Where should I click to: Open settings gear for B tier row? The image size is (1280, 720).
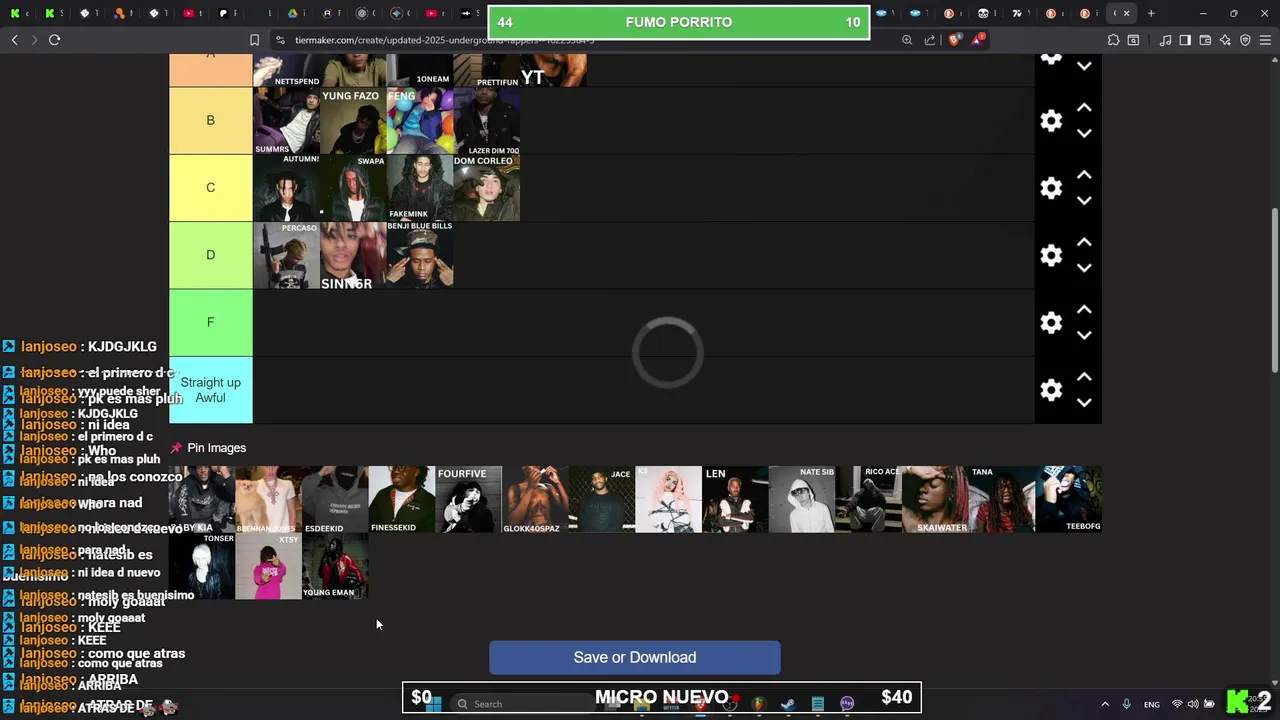(1051, 121)
